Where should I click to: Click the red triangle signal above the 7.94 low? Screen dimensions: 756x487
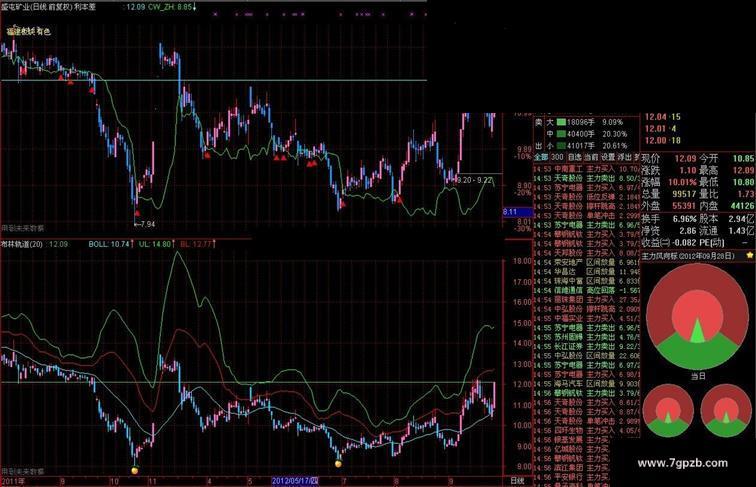(137, 213)
